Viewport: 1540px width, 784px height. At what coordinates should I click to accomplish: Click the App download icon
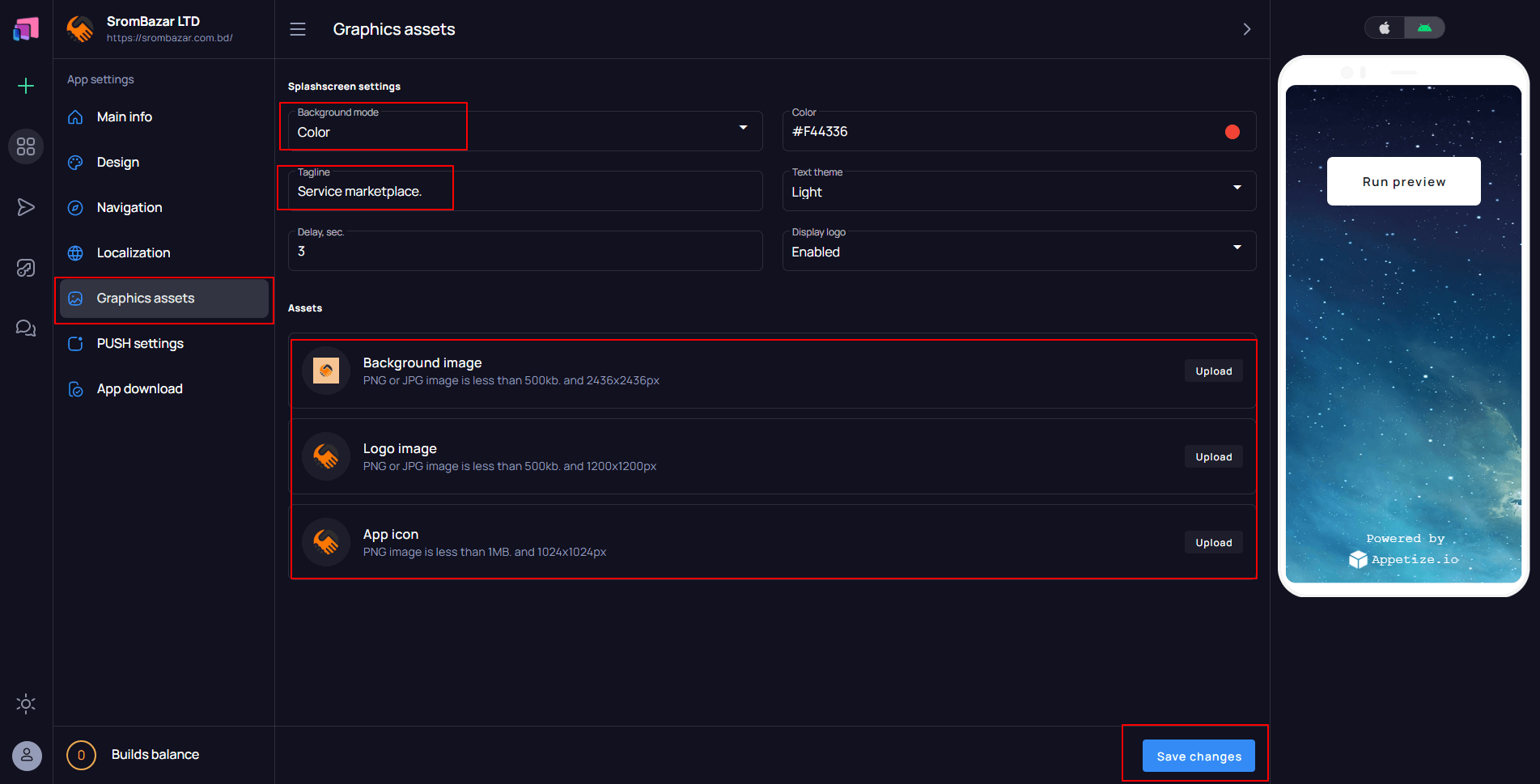tap(75, 389)
